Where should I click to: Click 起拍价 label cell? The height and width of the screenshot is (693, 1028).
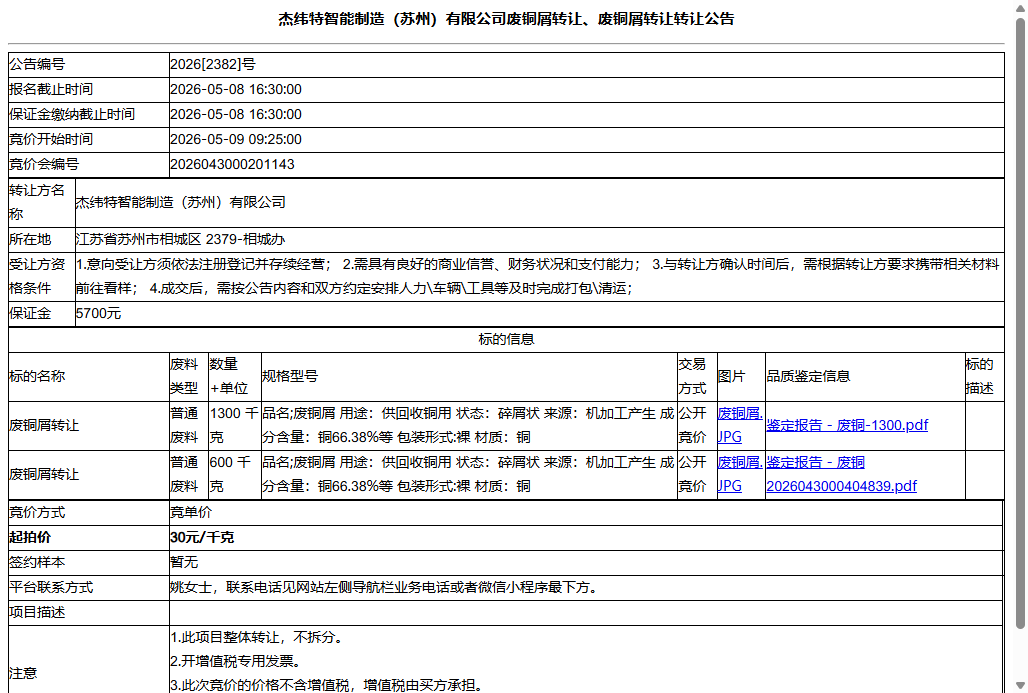(x=89, y=538)
